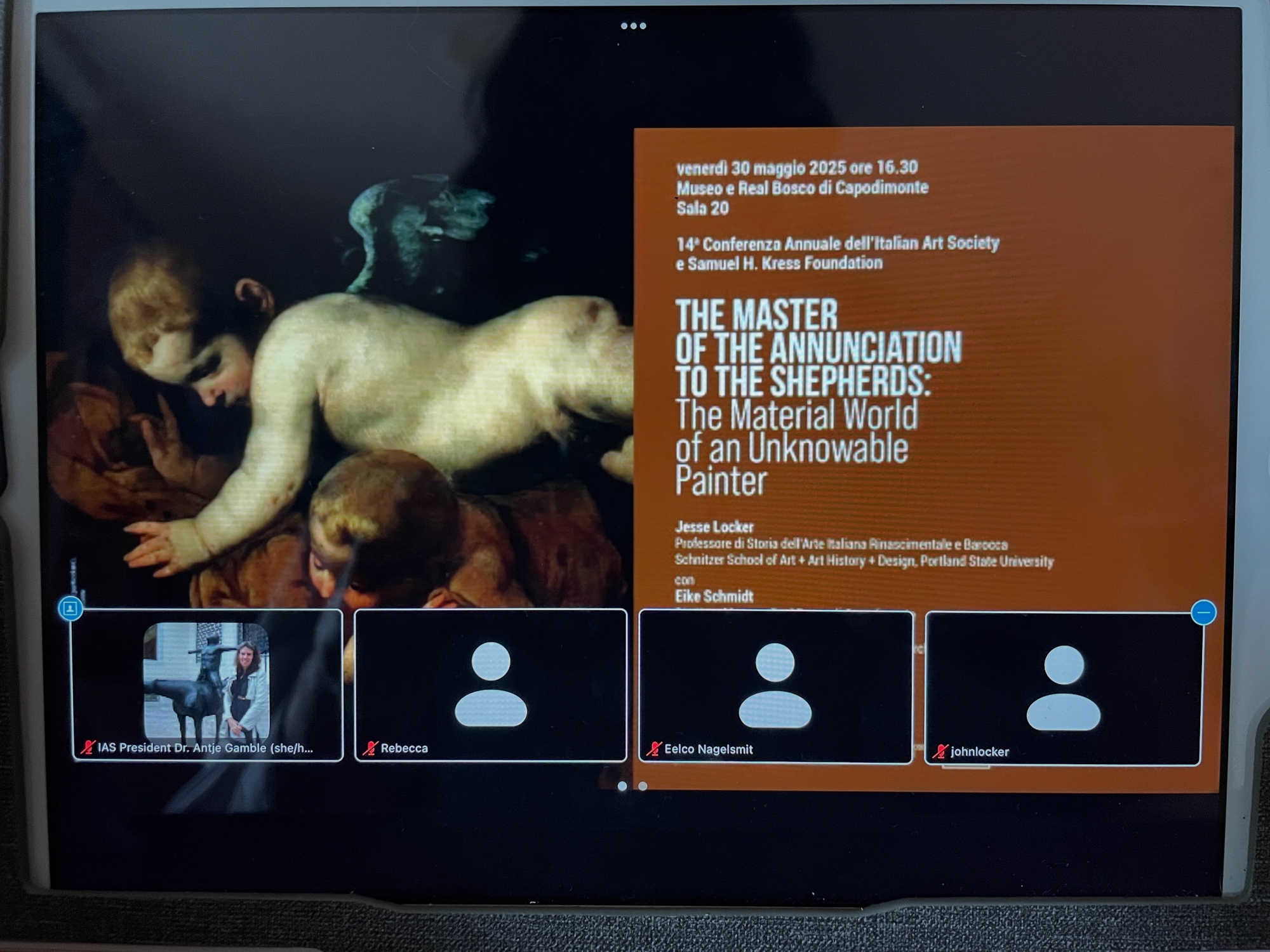
Task: Click the 'Rebecca' participant name label
Action: click(x=404, y=748)
